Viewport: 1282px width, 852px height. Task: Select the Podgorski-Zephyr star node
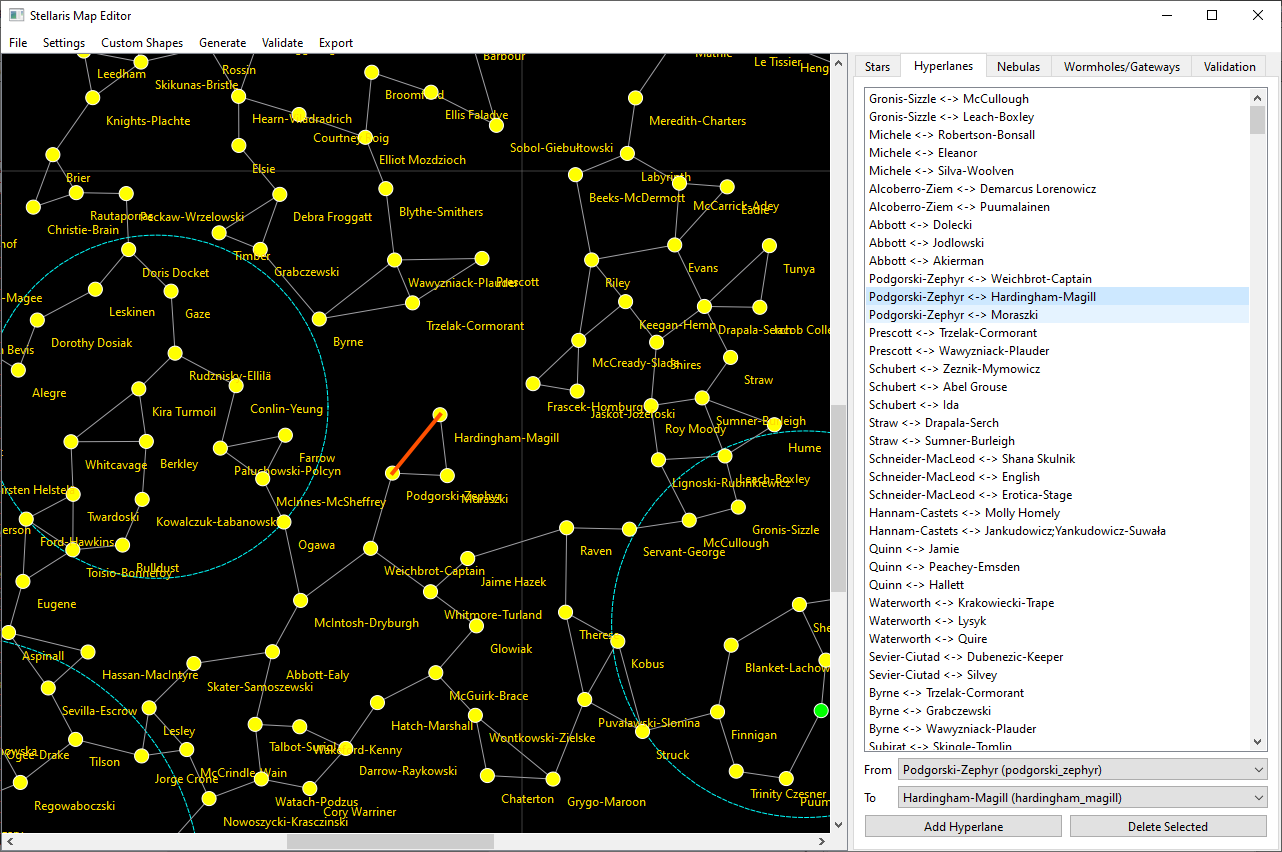393,472
